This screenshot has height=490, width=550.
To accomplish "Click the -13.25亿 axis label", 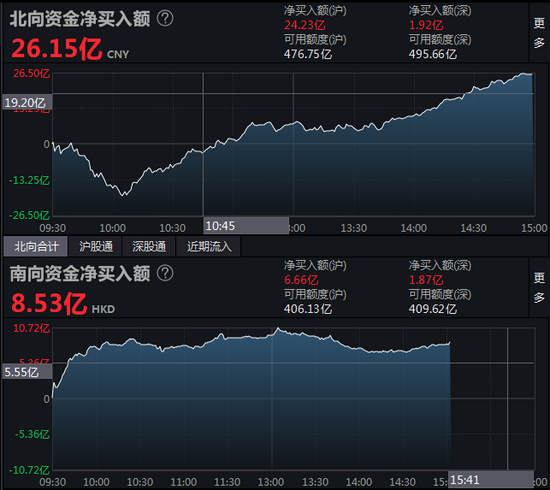I will coord(29,180).
